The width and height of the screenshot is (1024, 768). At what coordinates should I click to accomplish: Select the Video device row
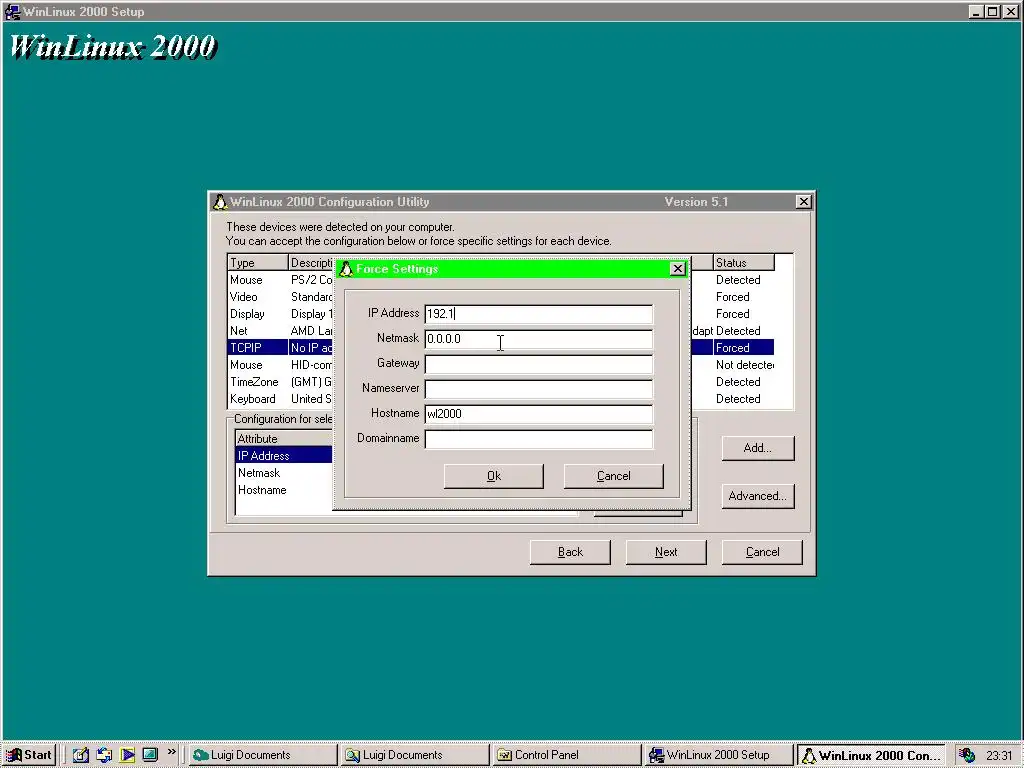pyautogui.click(x=500, y=296)
